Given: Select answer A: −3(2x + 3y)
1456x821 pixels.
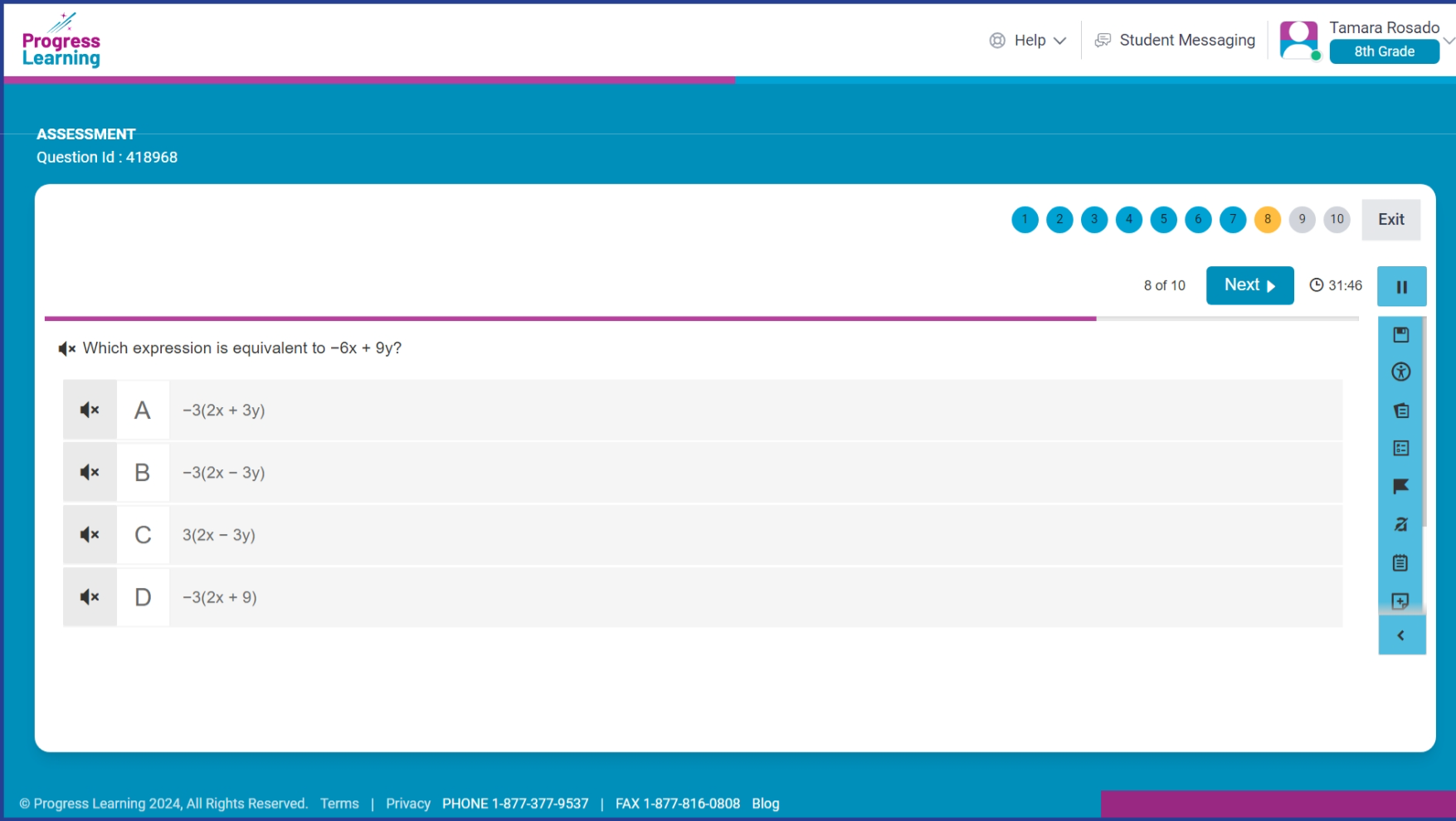Looking at the screenshot, I should (x=703, y=410).
